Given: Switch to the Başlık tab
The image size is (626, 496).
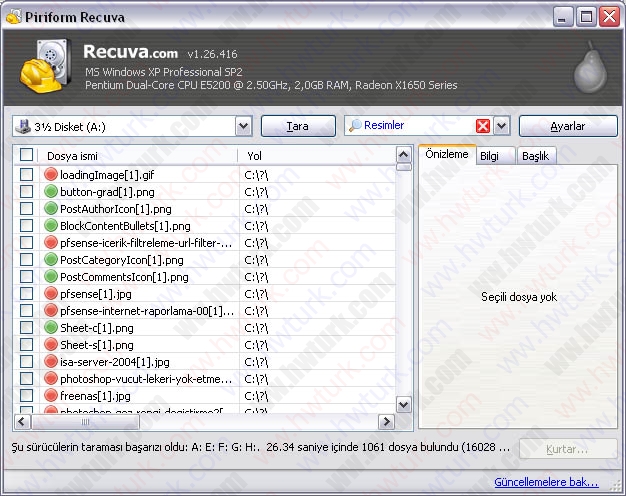Looking at the screenshot, I should tap(536, 156).
